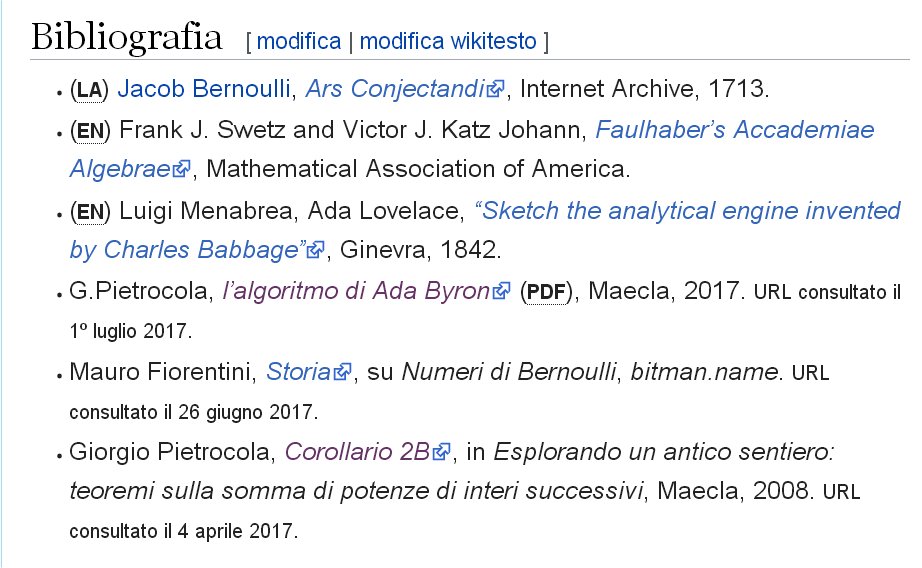Click external link icon after Charles Babbage title
This screenshot has width=922, height=568.
tap(316, 250)
